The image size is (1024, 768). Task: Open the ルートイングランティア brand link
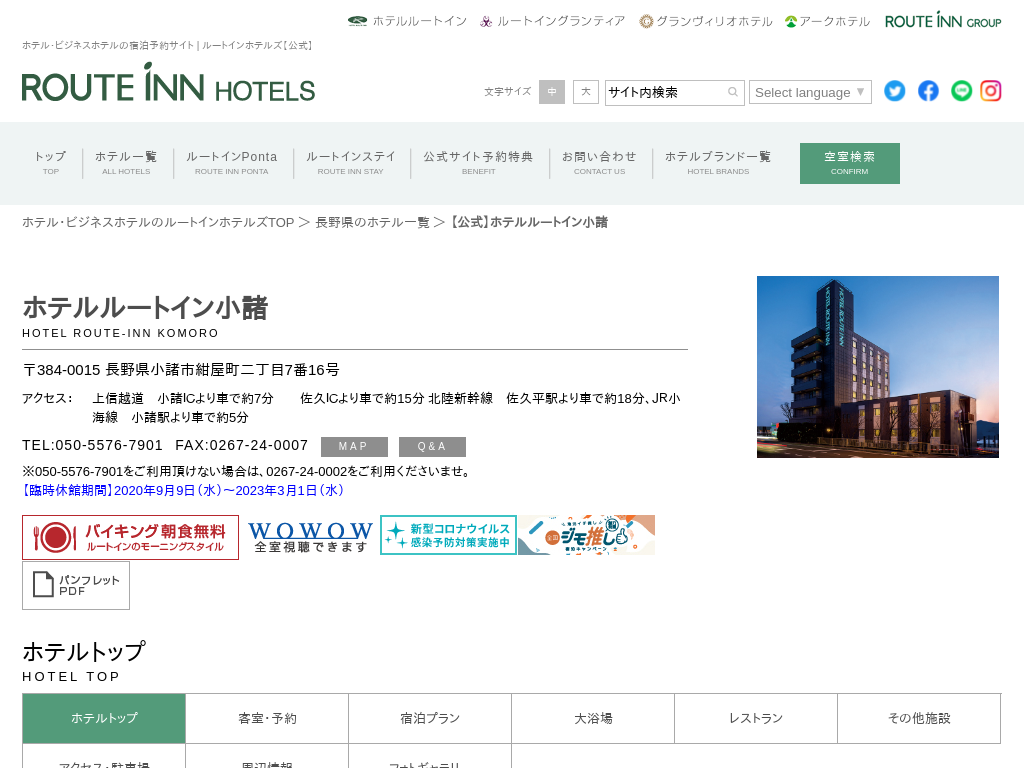(x=552, y=21)
